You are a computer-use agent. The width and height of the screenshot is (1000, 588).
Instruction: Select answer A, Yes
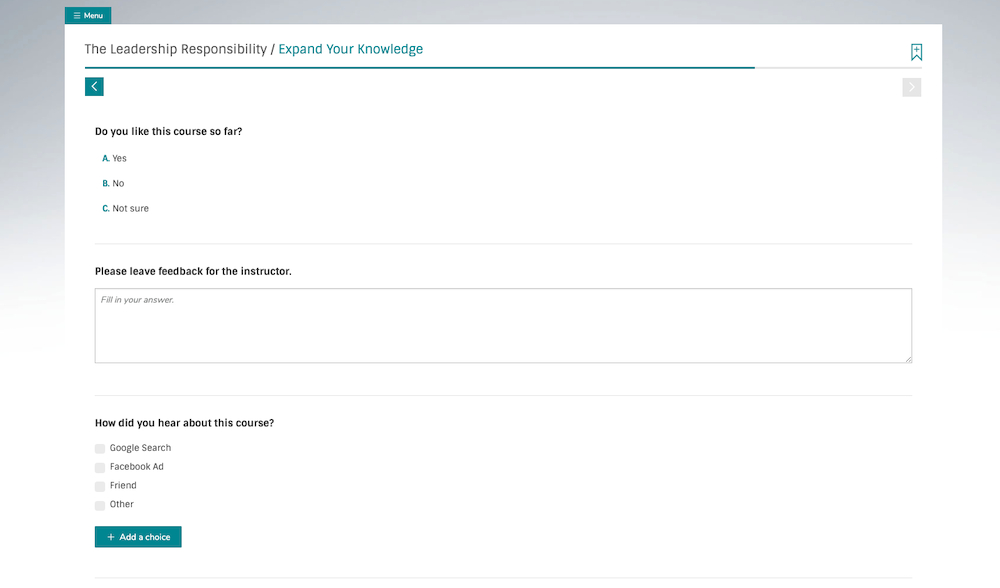(x=116, y=158)
